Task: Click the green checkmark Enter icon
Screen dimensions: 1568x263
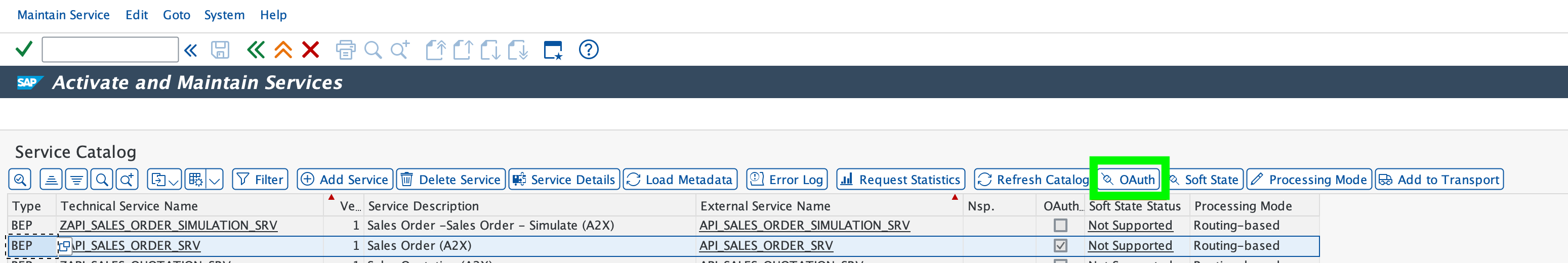Action: pyautogui.click(x=23, y=50)
